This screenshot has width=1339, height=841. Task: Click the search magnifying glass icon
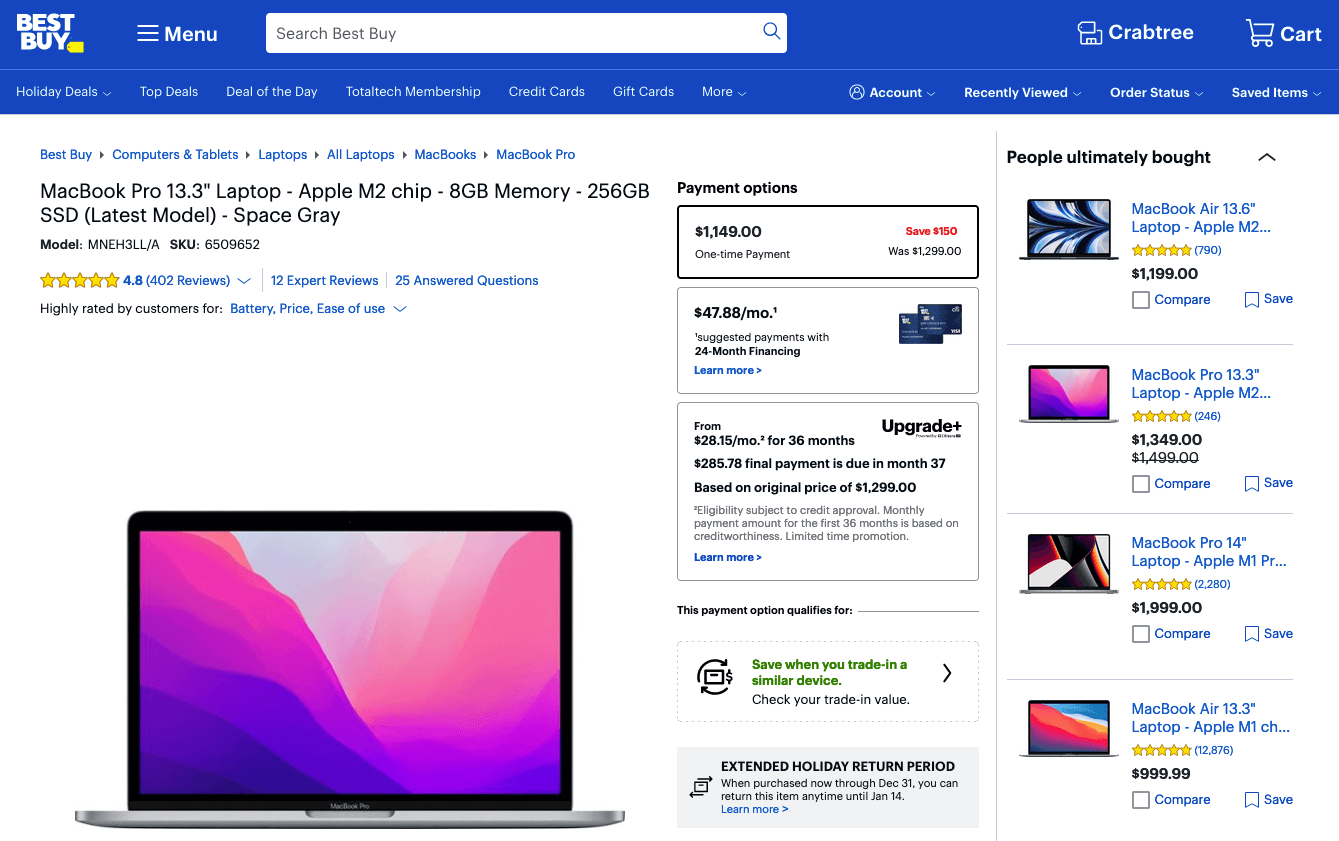click(x=771, y=32)
